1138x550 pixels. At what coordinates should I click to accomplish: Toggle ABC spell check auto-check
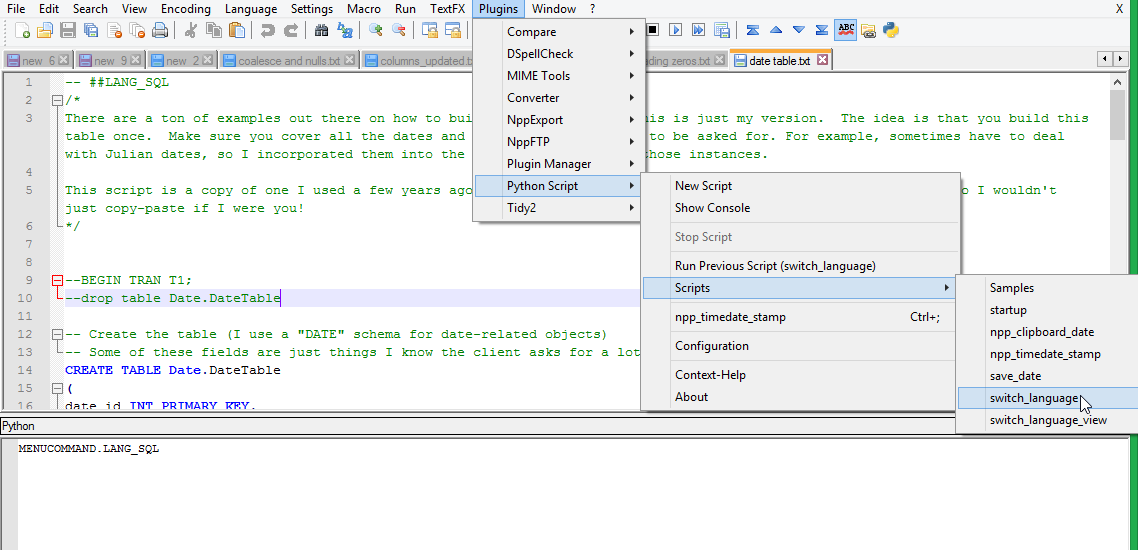click(x=846, y=30)
